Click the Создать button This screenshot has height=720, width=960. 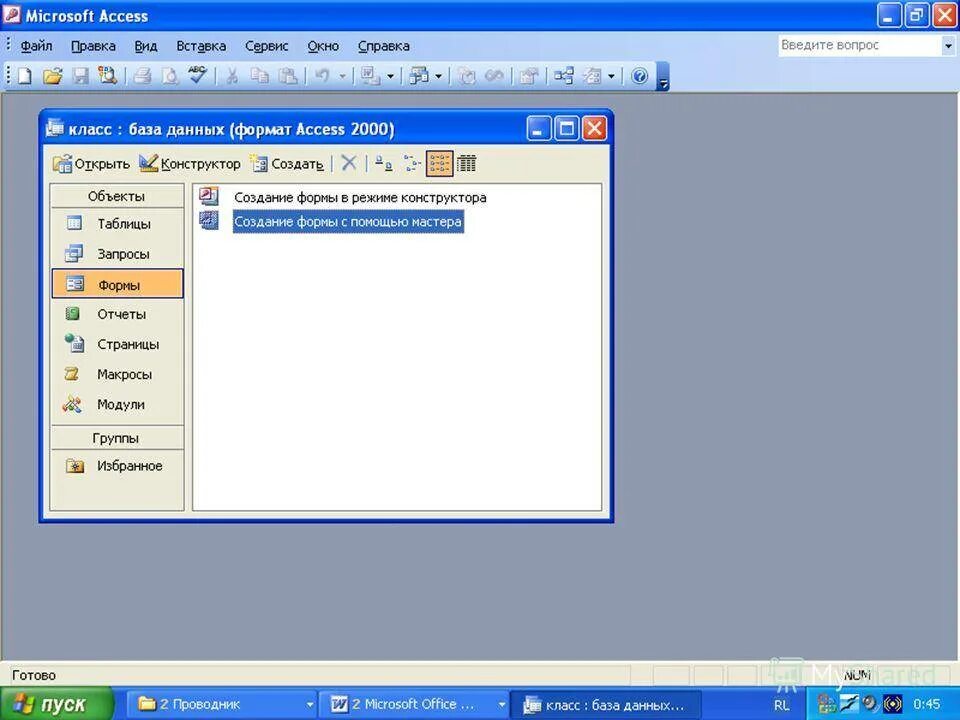pos(287,163)
